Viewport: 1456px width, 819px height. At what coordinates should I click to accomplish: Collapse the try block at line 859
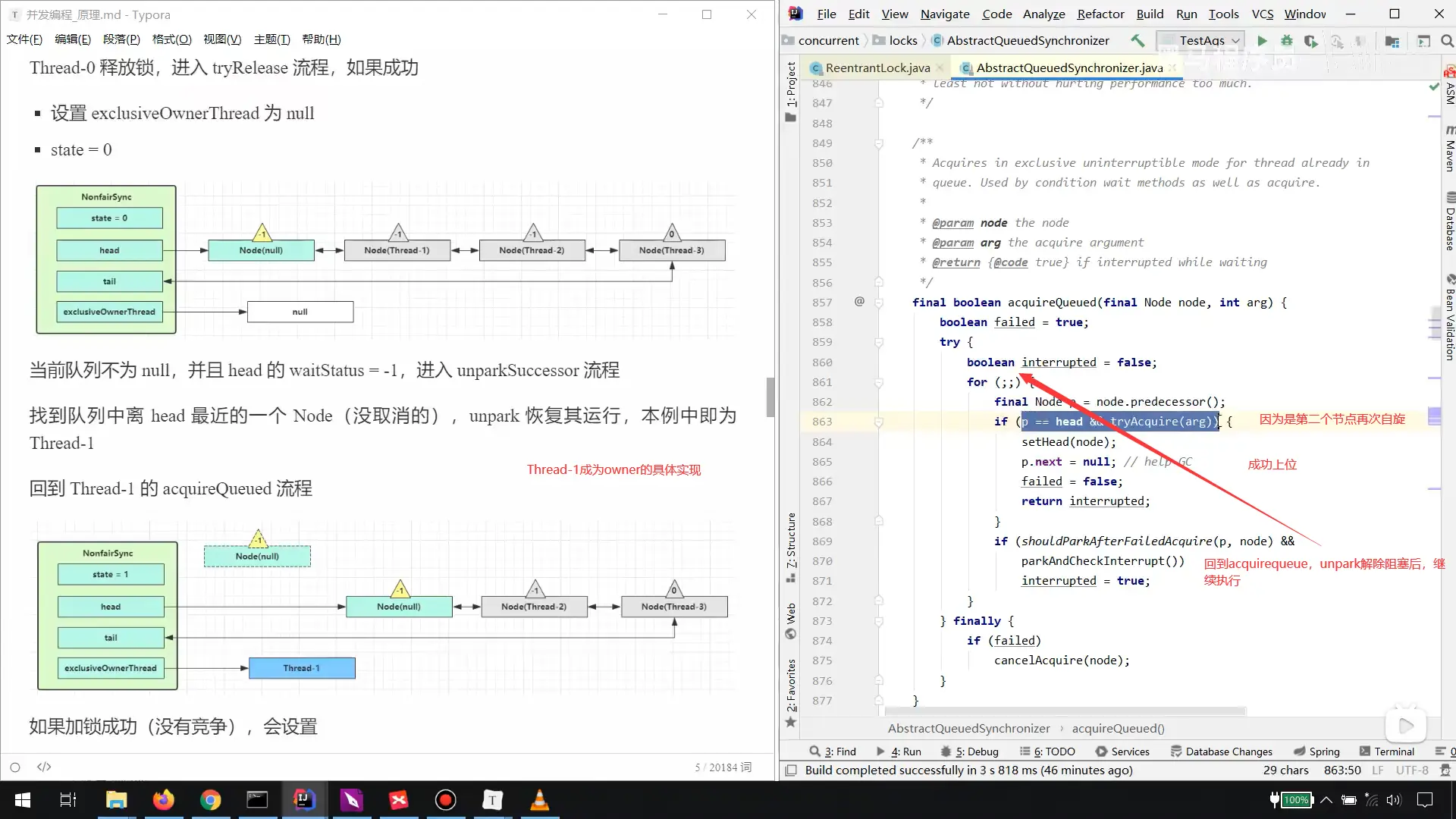tap(879, 343)
